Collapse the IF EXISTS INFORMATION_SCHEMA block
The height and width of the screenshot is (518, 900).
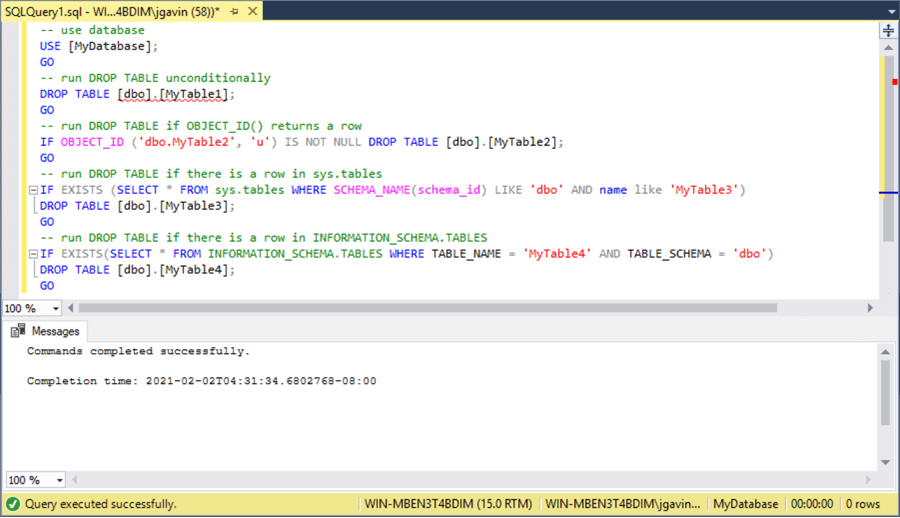[x=33, y=254]
